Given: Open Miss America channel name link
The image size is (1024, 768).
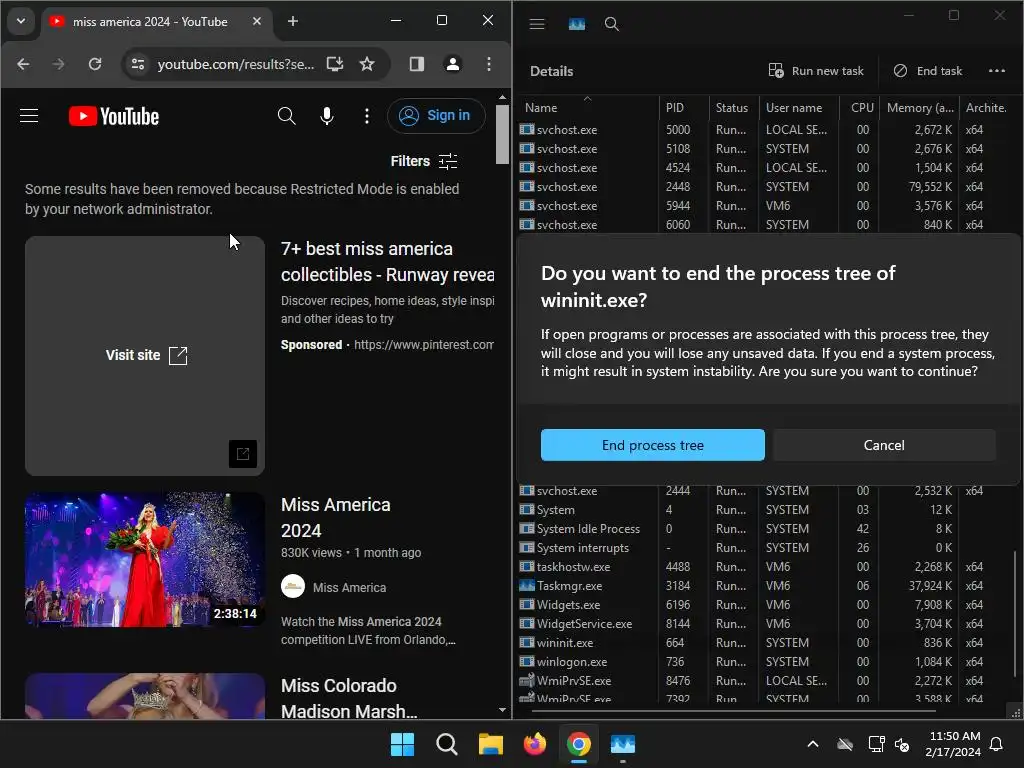Looking at the screenshot, I should click(349, 587).
